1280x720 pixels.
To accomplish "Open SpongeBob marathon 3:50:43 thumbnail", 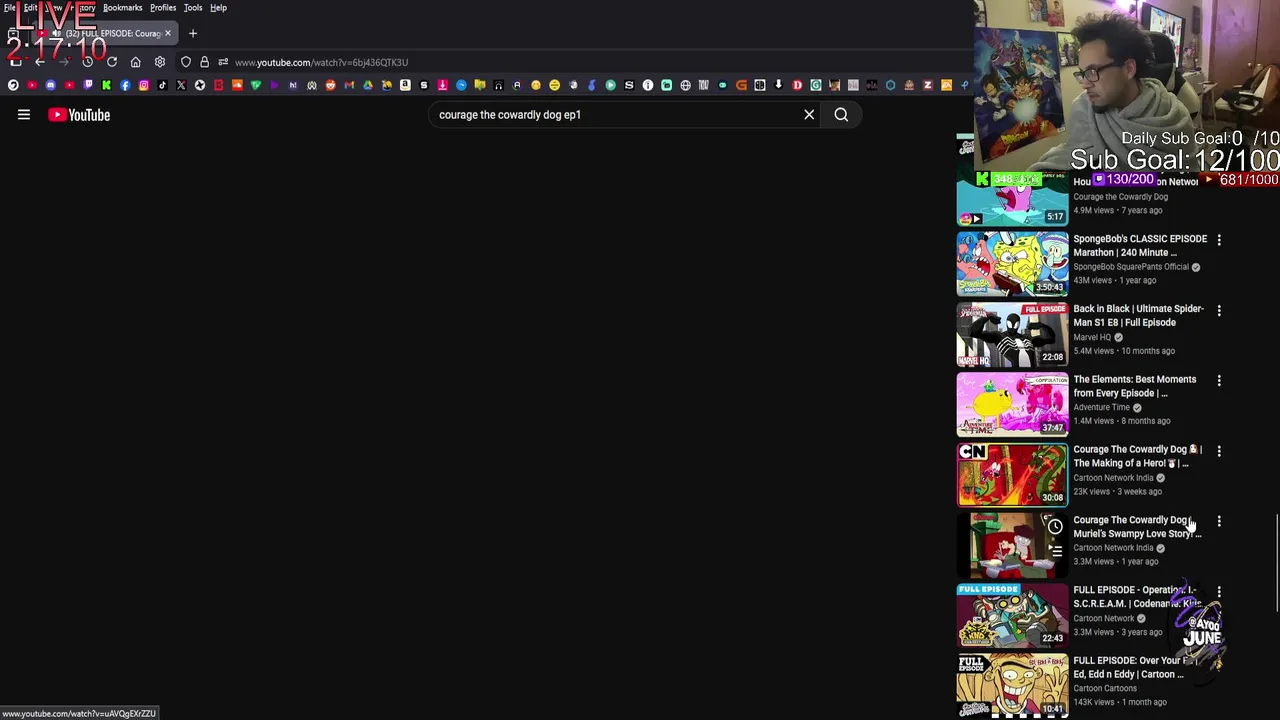I will pos(1012,264).
